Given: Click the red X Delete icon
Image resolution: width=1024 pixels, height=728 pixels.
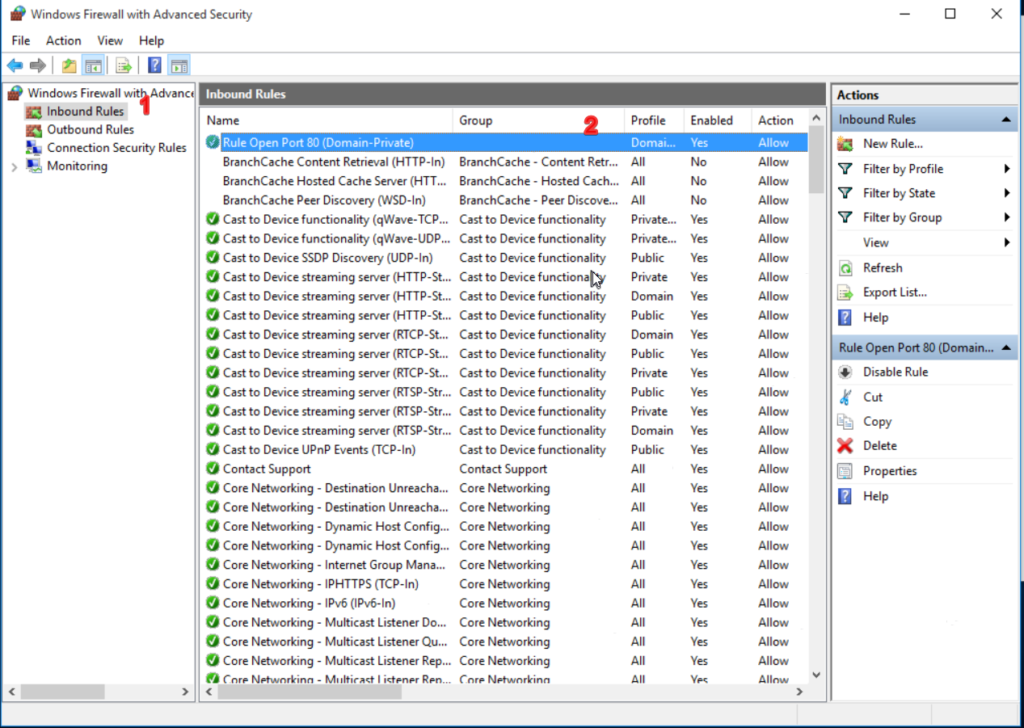Looking at the screenshot, I should pyautogui.click(x=845, y=446).
